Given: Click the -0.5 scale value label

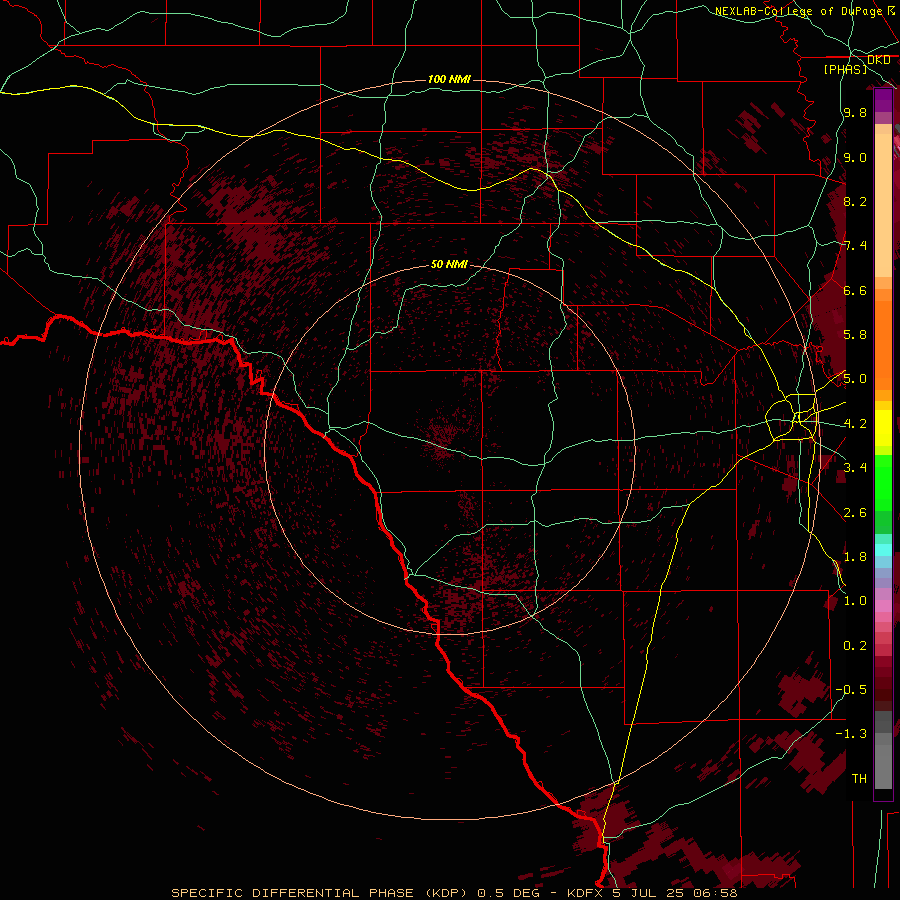Looking at the screenshot, I should pyautogui.click(x=851, y=690).
